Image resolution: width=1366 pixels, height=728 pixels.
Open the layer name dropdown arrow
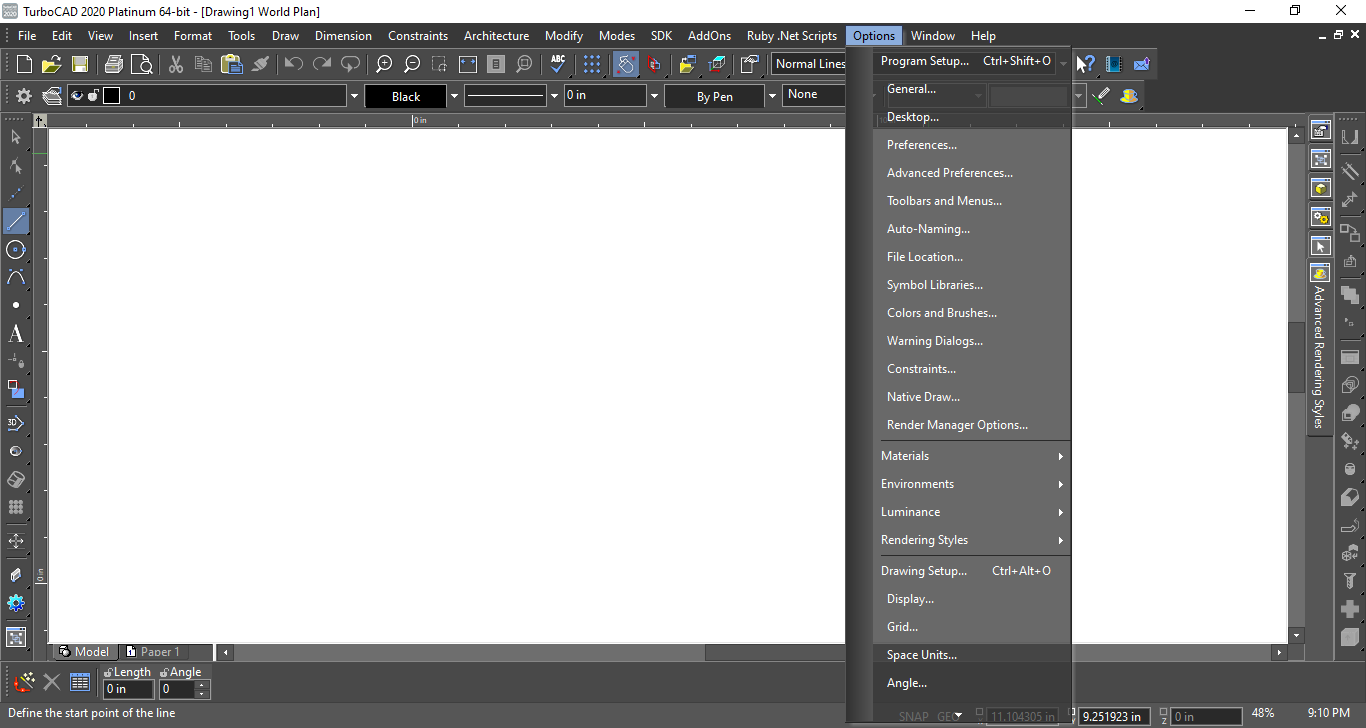[354, 96]
